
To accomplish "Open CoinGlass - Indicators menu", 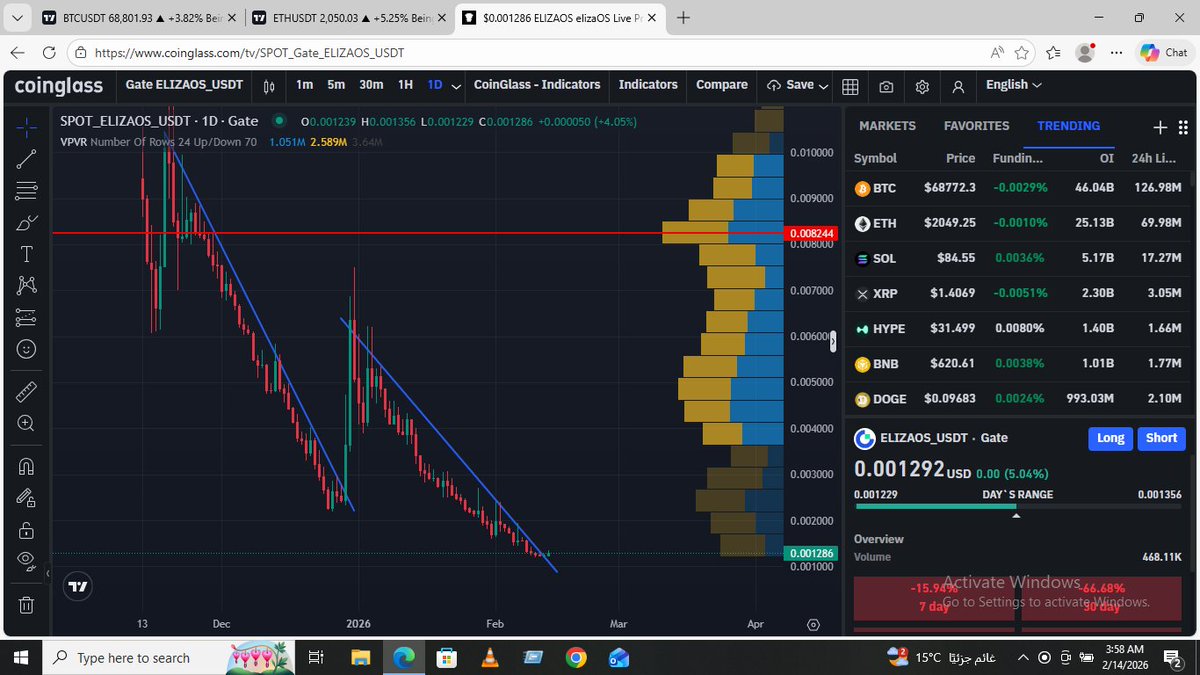I will [x=537, y=85].
